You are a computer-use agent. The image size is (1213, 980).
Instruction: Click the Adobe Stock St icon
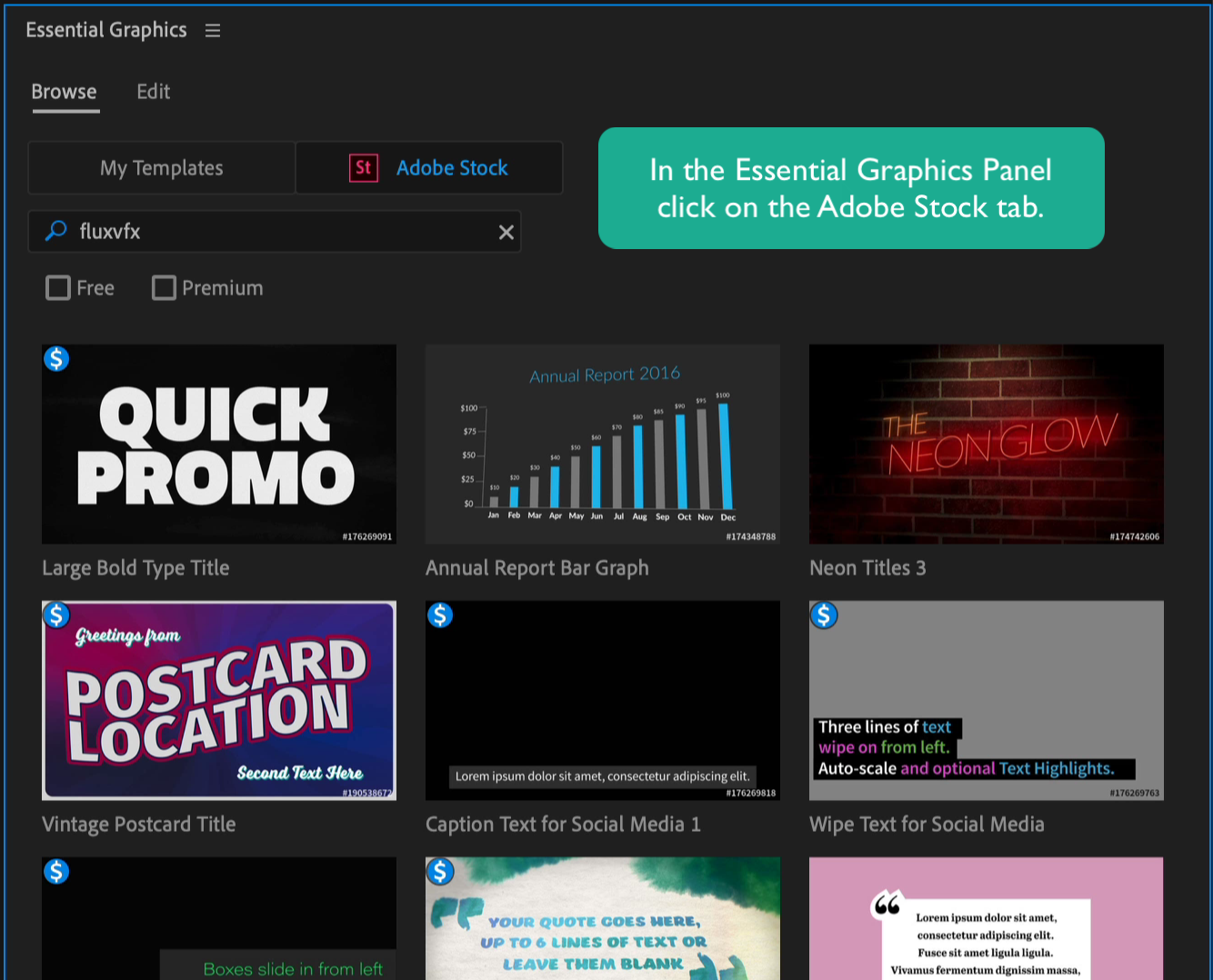click(x=364, y=167)
